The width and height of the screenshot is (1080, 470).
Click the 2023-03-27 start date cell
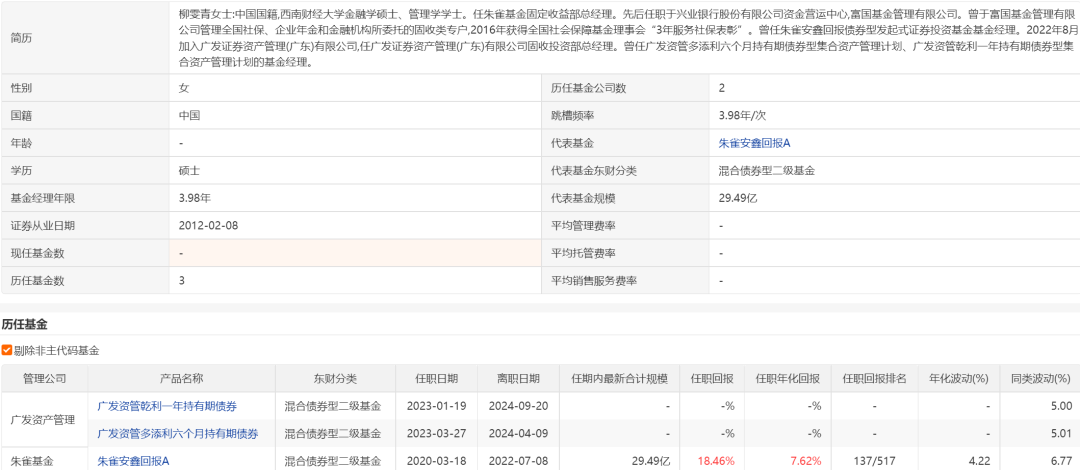436,433
